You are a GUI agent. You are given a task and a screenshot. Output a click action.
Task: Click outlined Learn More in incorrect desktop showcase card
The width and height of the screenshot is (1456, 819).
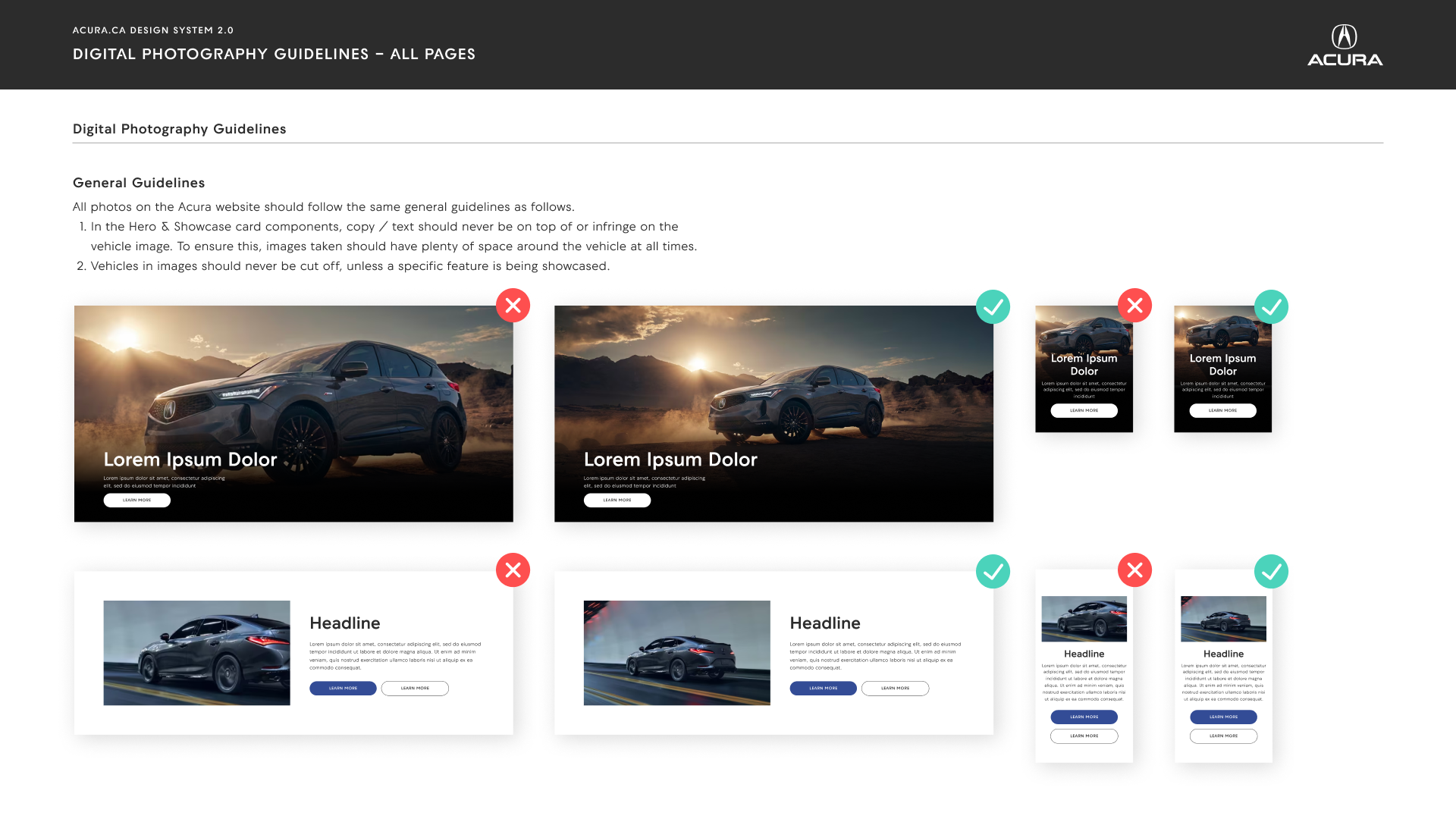click(415, 689)
